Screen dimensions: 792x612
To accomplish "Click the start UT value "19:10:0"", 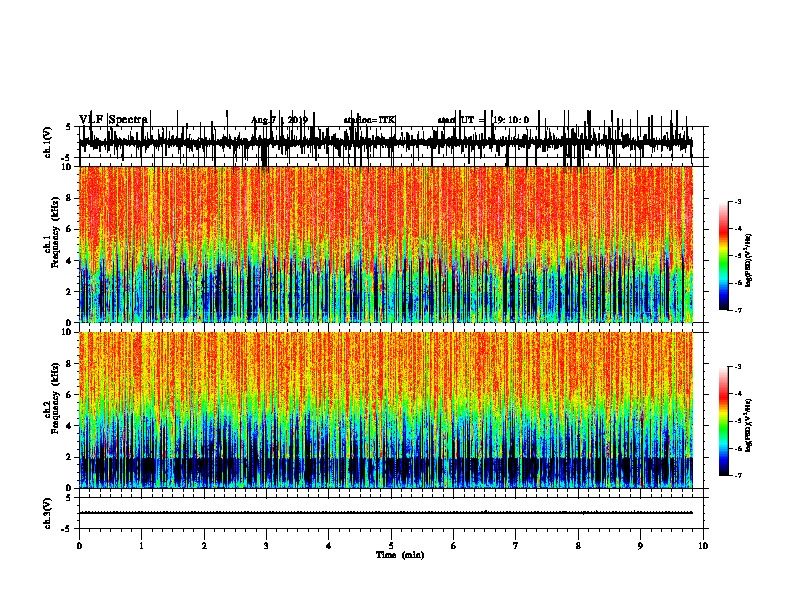I will pyautogui.click(x=511, y=120).
